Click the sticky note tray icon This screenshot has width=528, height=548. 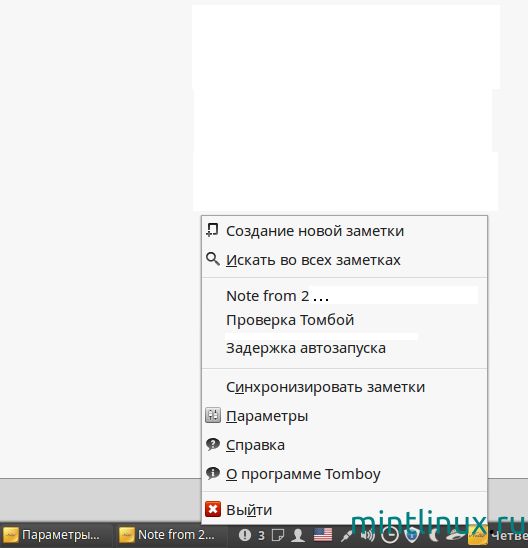[x=278, y=535]
